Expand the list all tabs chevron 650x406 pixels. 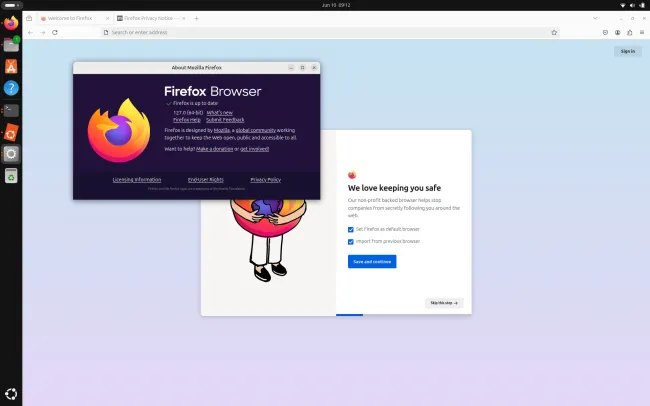click(x=595, y=18)
